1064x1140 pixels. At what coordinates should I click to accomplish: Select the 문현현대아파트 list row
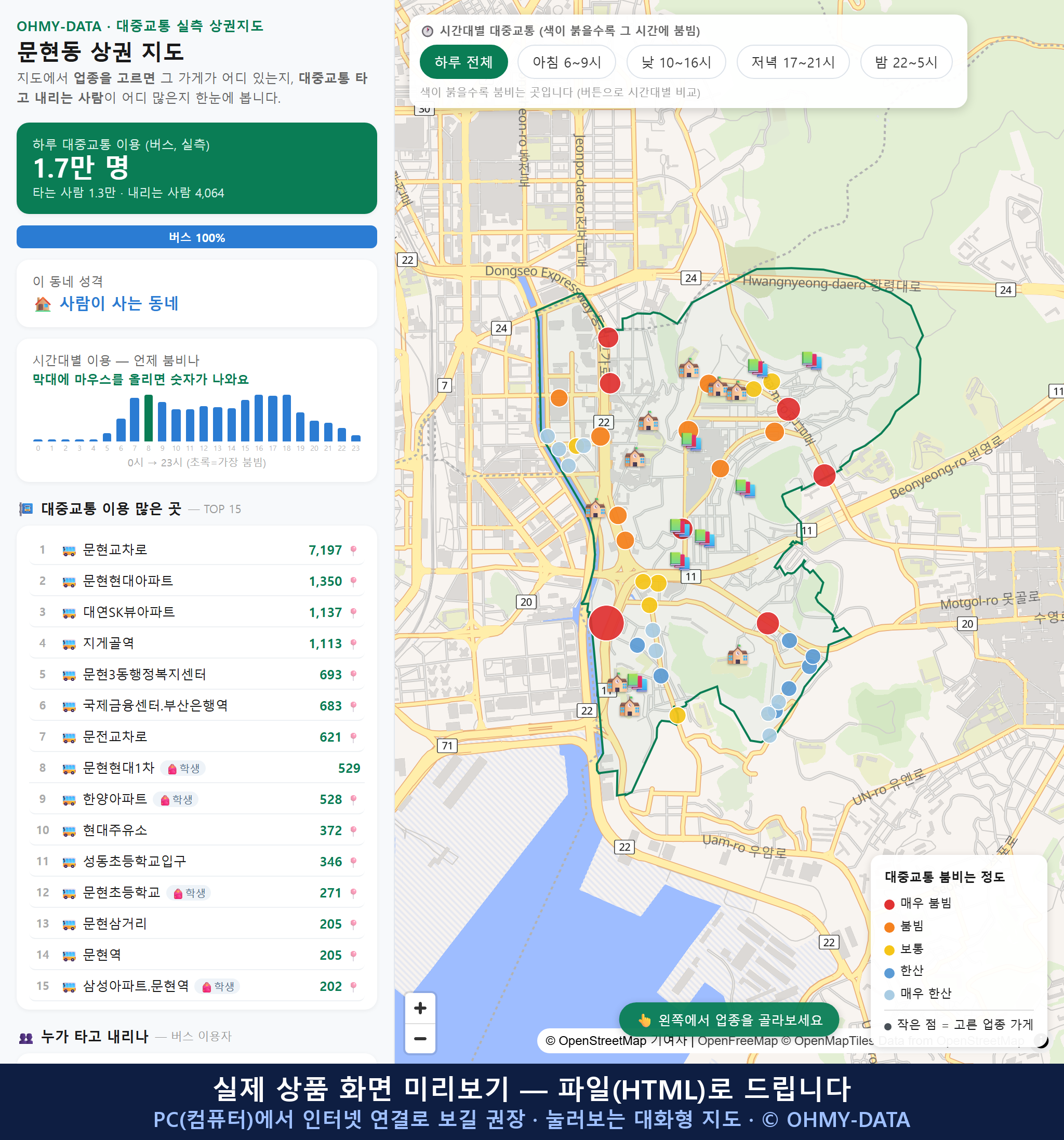(197, 582)
